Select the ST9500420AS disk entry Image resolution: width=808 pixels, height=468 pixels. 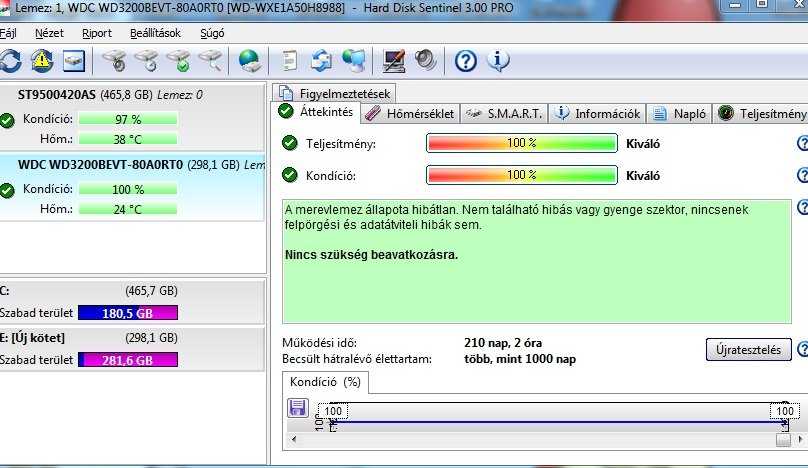[132, 117]
